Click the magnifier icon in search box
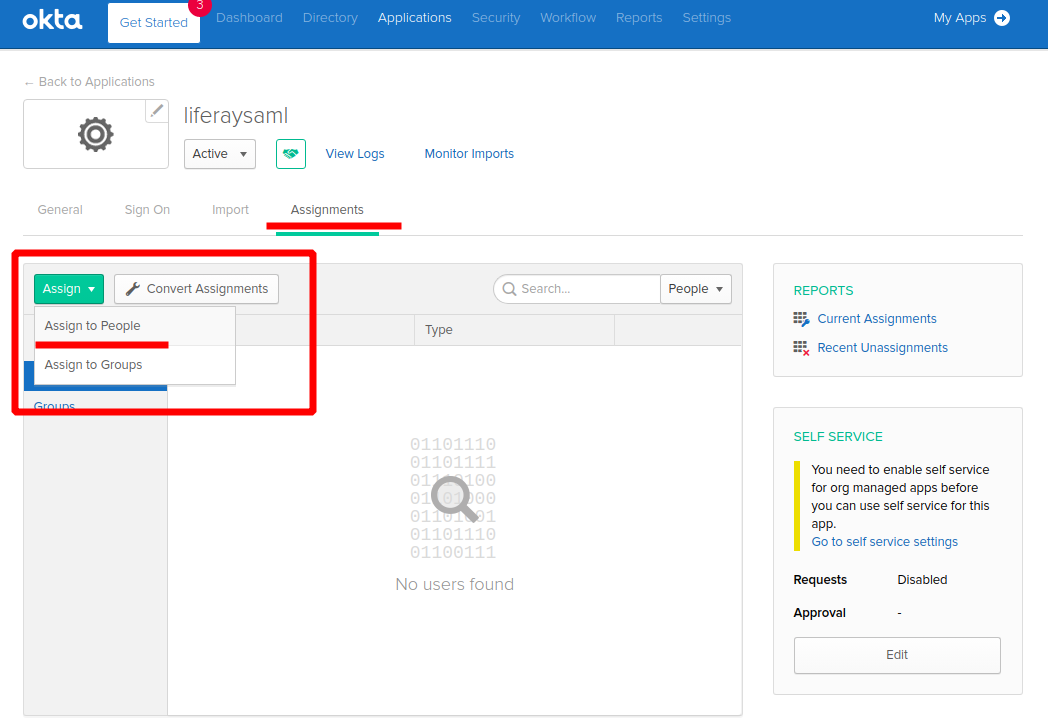 pos(509,289)
